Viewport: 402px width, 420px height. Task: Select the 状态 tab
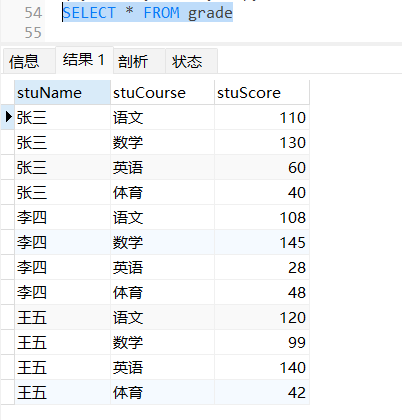pos(192,61)
